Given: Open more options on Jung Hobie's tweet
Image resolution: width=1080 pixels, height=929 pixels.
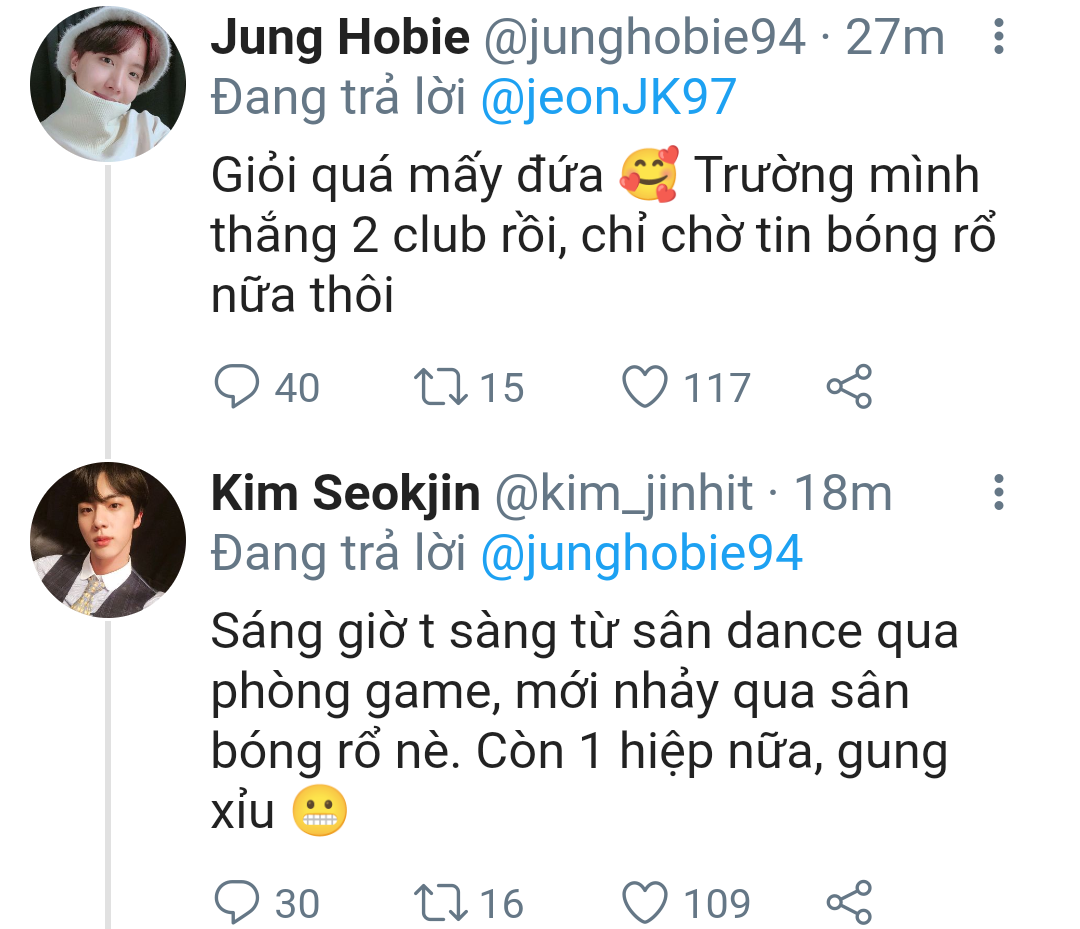Looking at the screenshot, I should (998, 38).
